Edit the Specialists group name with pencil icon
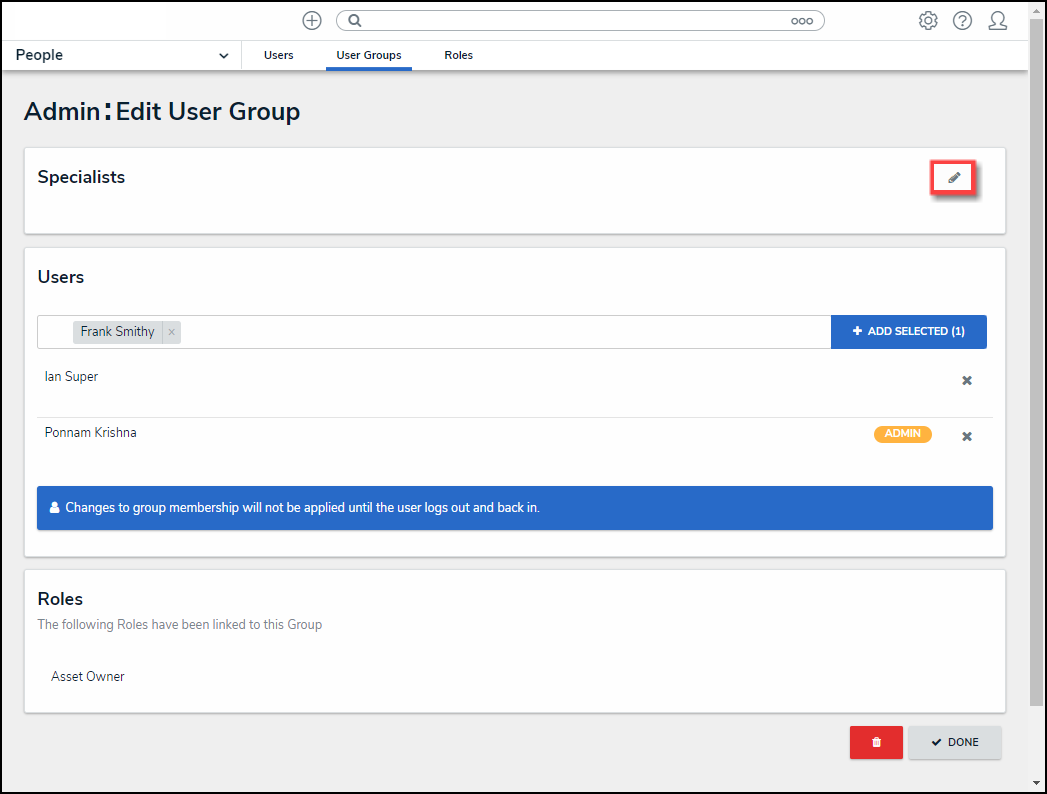Viewport: 1047px width, 794px height. coord(953,178)
